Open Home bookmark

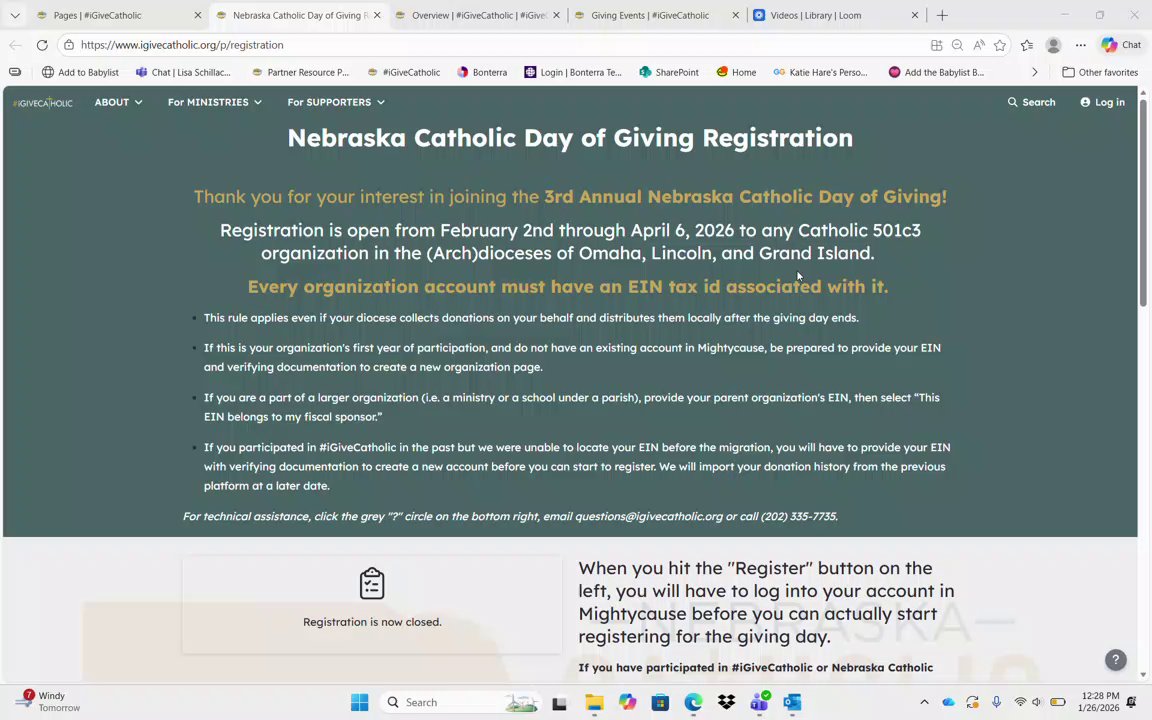(736, 72)
